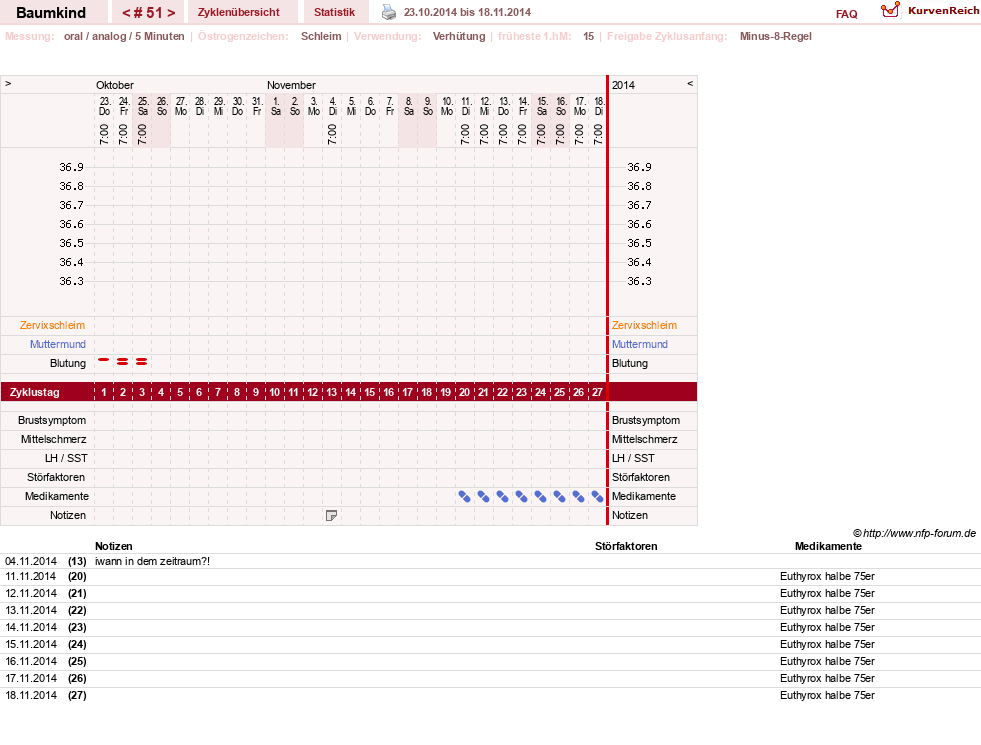Click the Verhütung usage value
Image resolution: width=981 pixels, height=745 pixels.
459,36
